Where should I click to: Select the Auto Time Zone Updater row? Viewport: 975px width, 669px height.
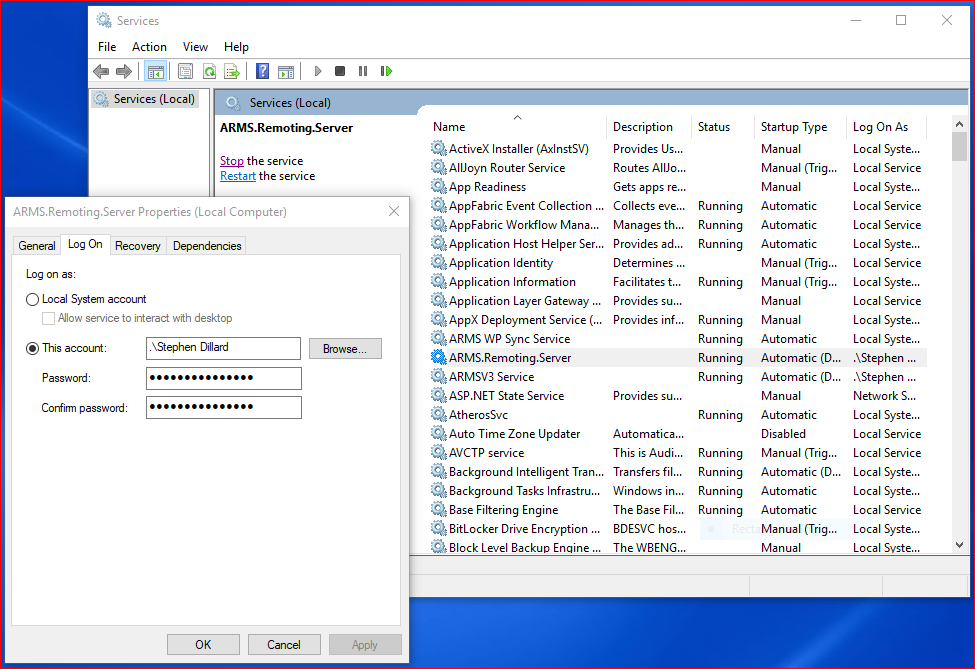click(x=678, y=434)
